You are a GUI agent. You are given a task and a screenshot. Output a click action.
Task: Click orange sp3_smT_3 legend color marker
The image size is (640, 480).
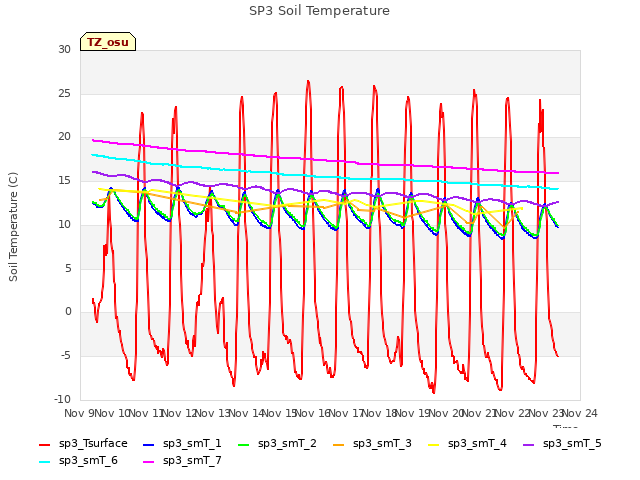coord(339,444)
